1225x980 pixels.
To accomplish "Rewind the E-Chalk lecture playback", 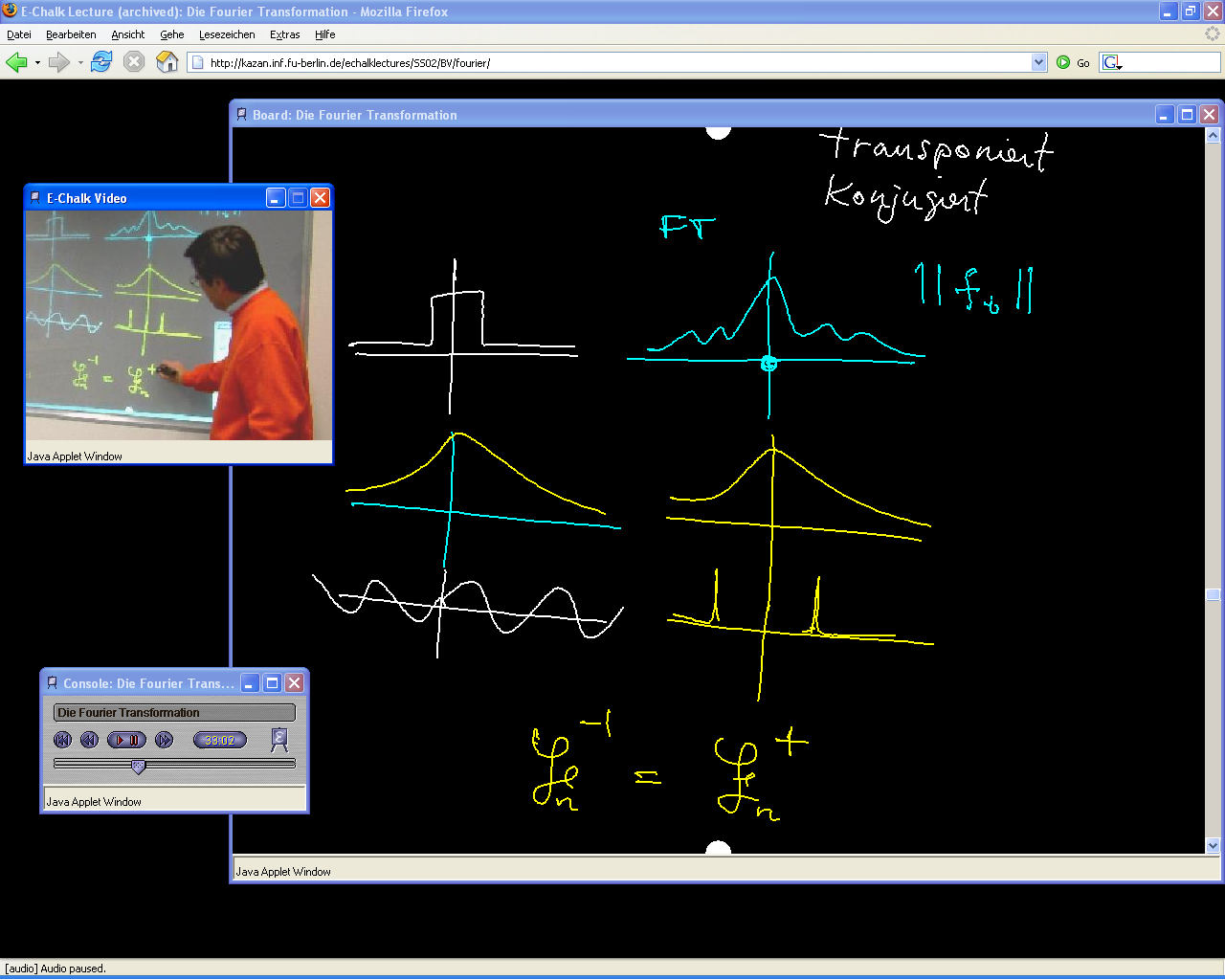I will coord(89,740).
